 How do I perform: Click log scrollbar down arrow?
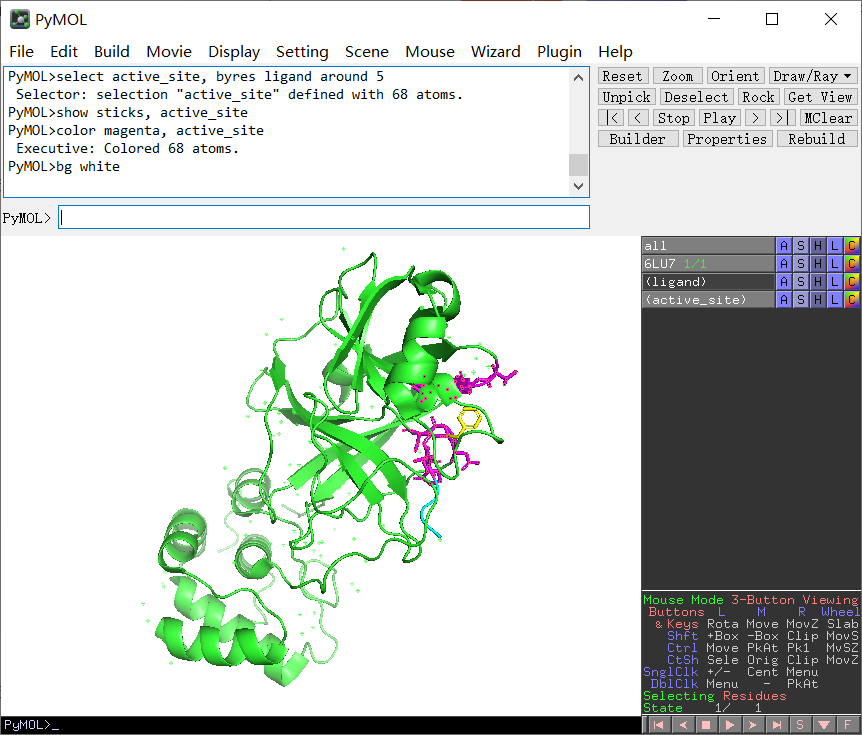point(578,186)
